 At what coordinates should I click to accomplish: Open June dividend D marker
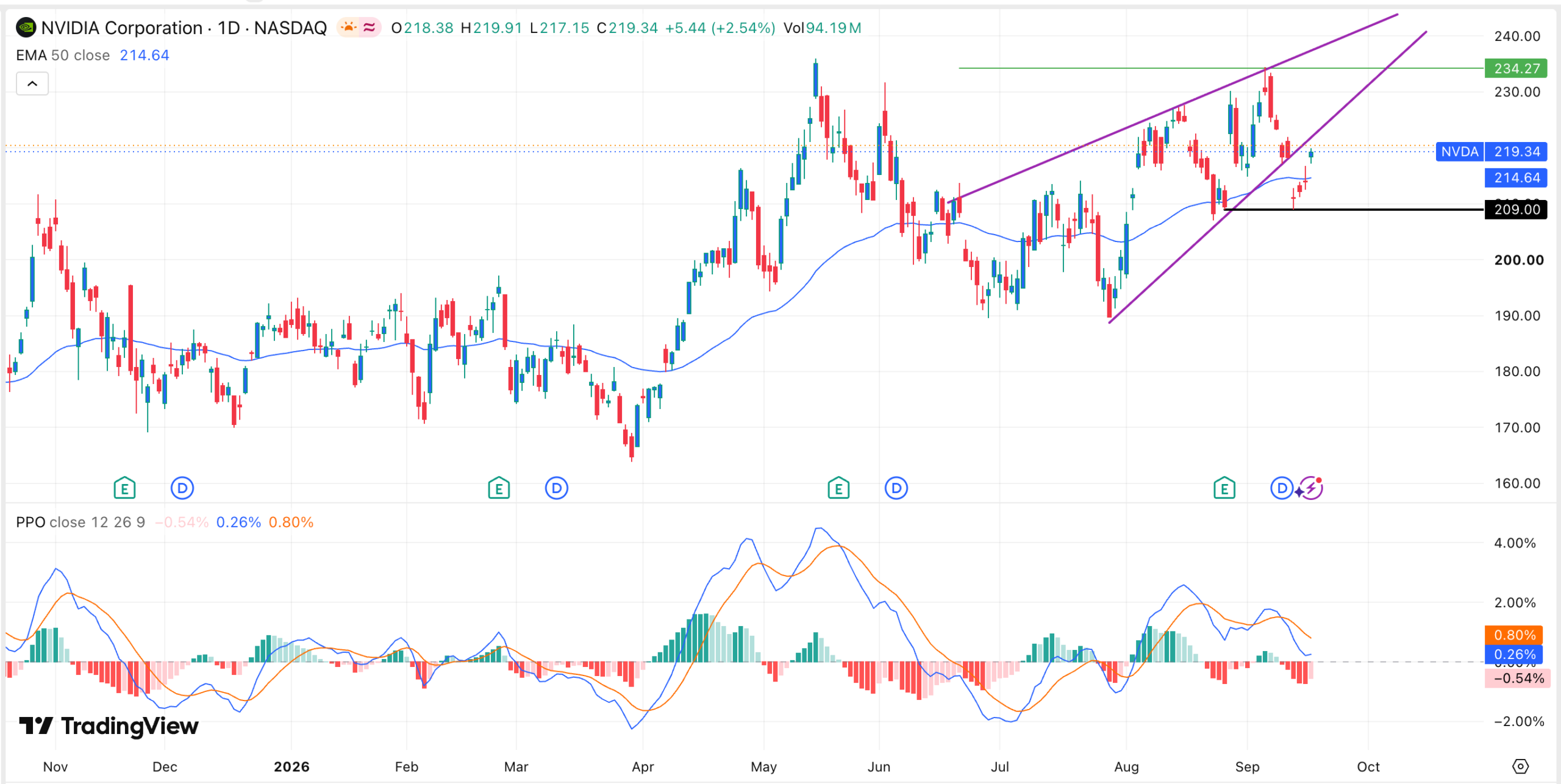click(896, 488)
